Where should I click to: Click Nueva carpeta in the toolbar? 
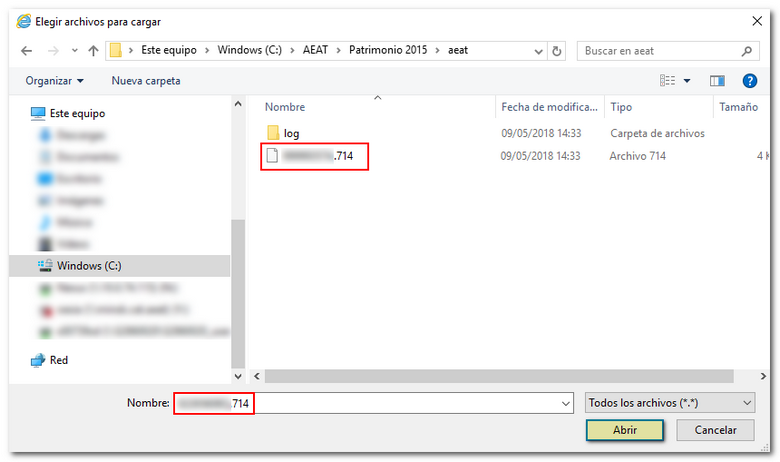[x=146, y=80]
